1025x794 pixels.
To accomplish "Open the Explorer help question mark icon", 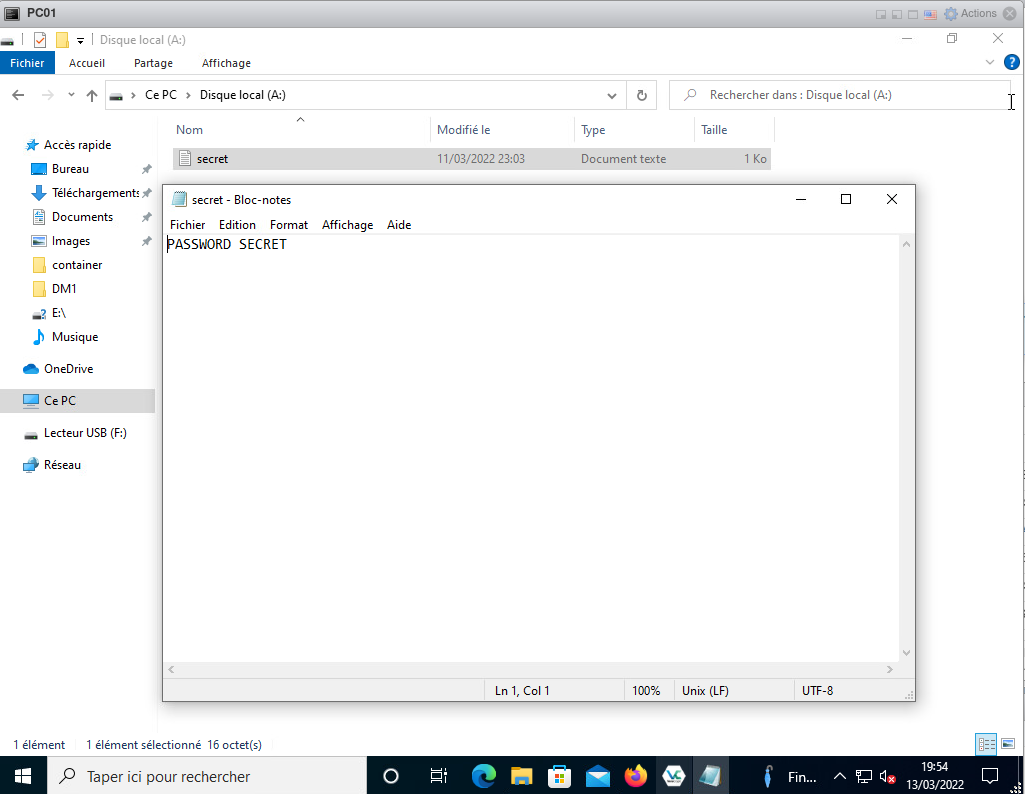I will [1012, 63].
